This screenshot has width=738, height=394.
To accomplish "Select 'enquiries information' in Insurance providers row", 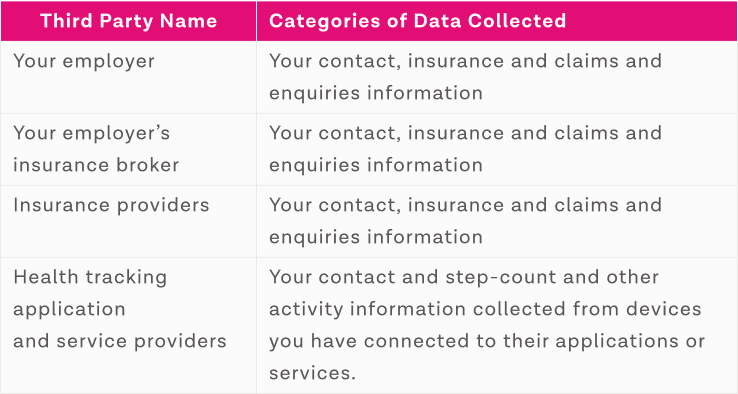I will pyautogui.click(x=376, y=237).
